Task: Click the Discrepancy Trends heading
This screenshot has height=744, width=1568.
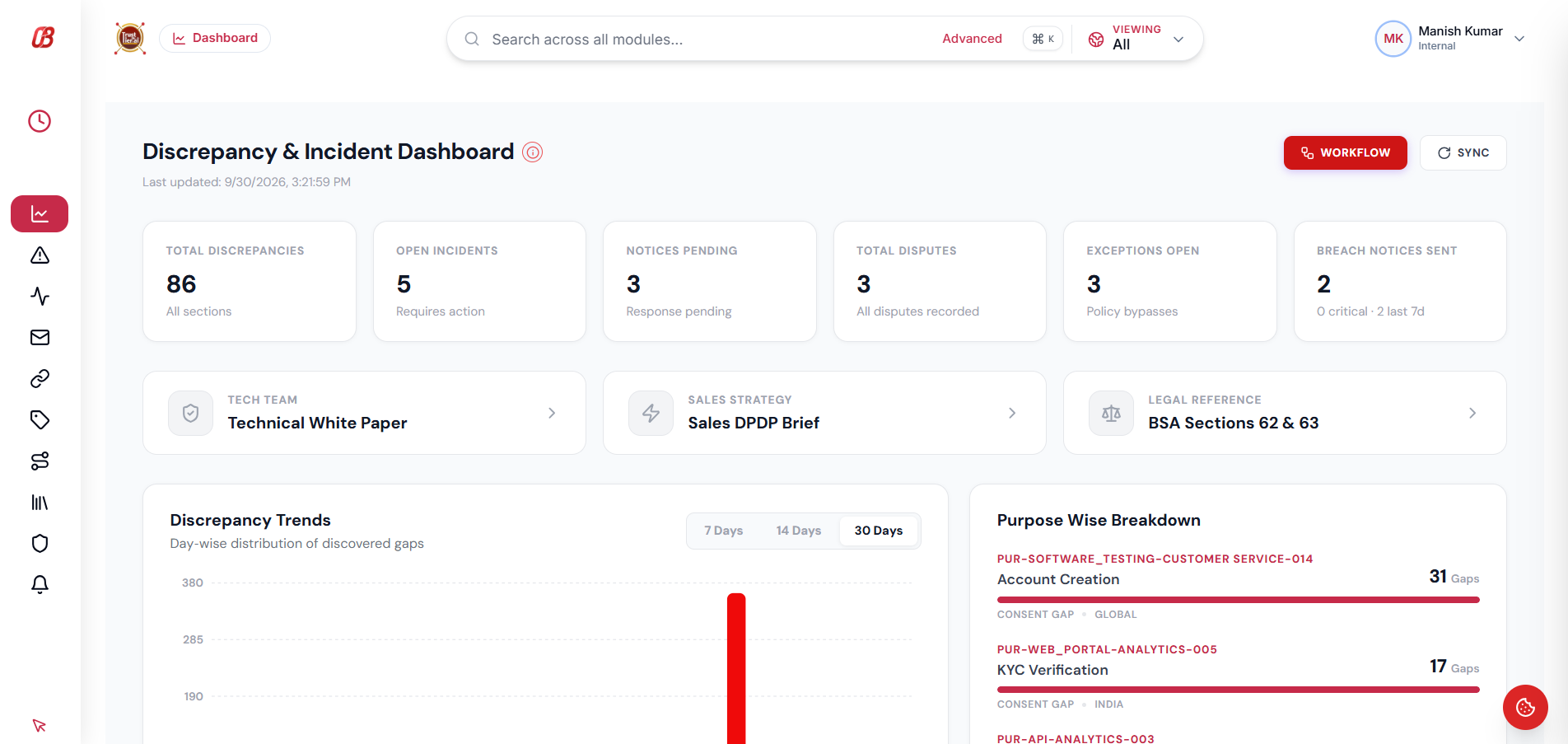Action: click(x=250, y=520)
